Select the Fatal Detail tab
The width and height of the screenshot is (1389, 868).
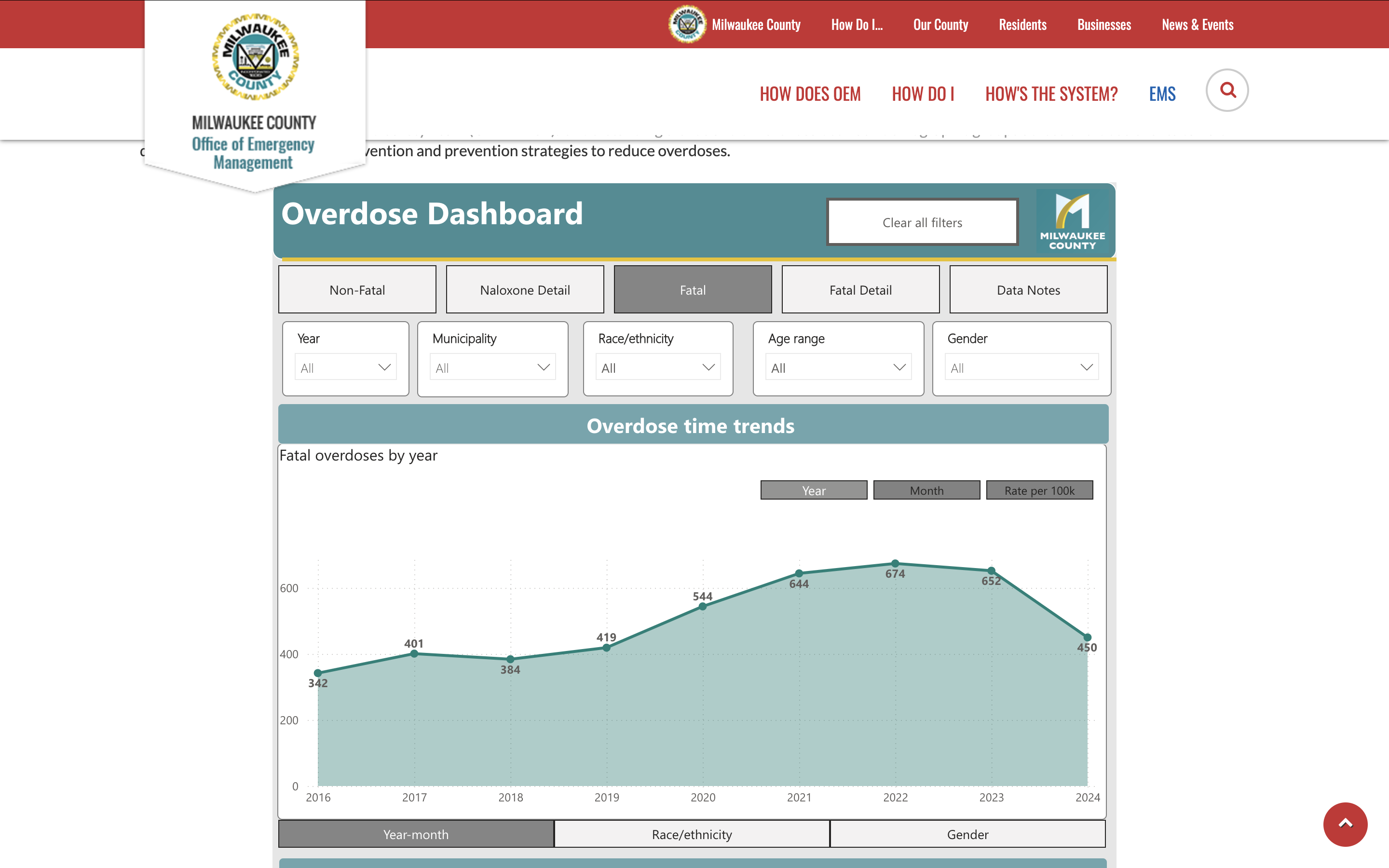click(860, 290)
